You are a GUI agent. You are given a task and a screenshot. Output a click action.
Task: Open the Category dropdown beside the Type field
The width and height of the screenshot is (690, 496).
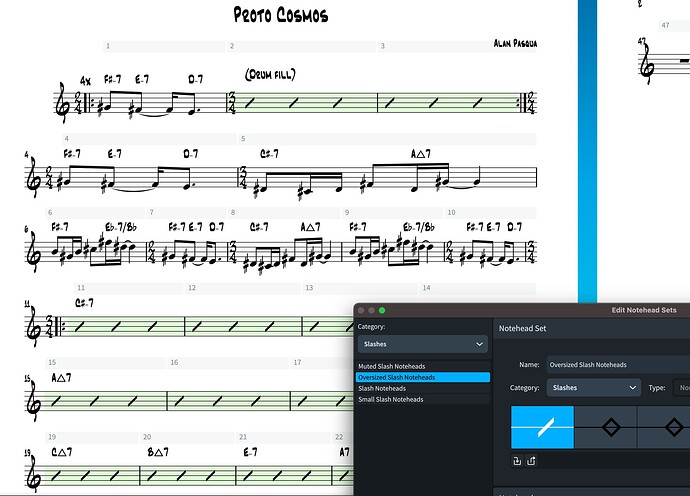[594, 388]
